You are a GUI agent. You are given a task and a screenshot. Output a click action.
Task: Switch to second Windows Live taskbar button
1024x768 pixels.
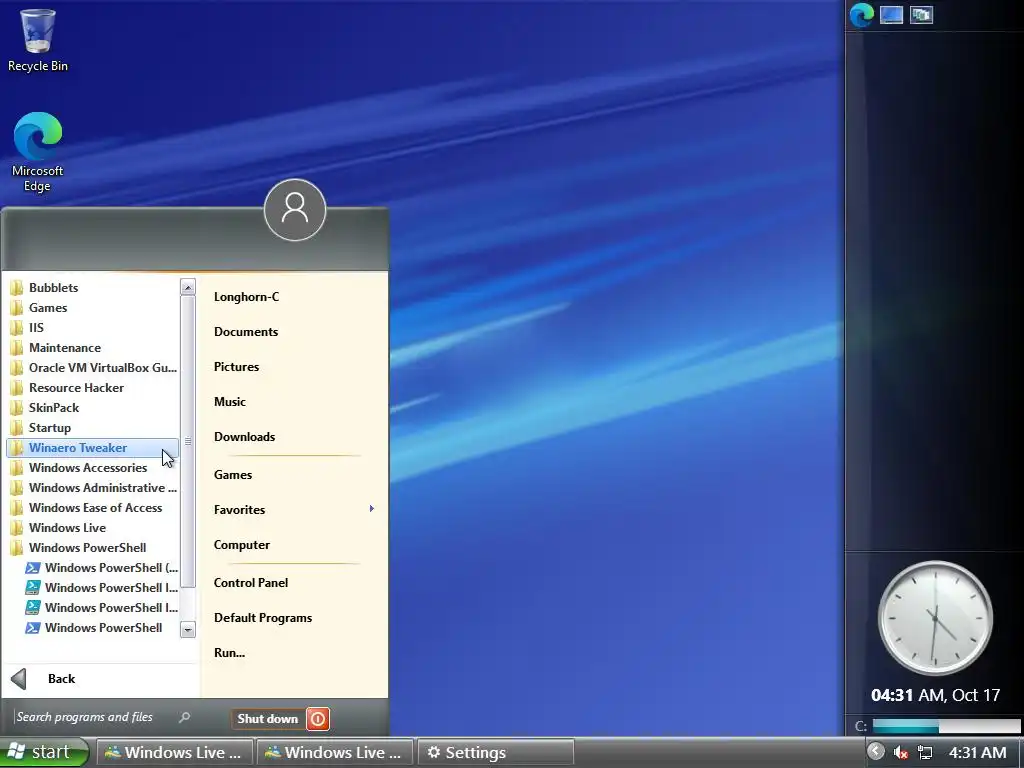(334, 752)
